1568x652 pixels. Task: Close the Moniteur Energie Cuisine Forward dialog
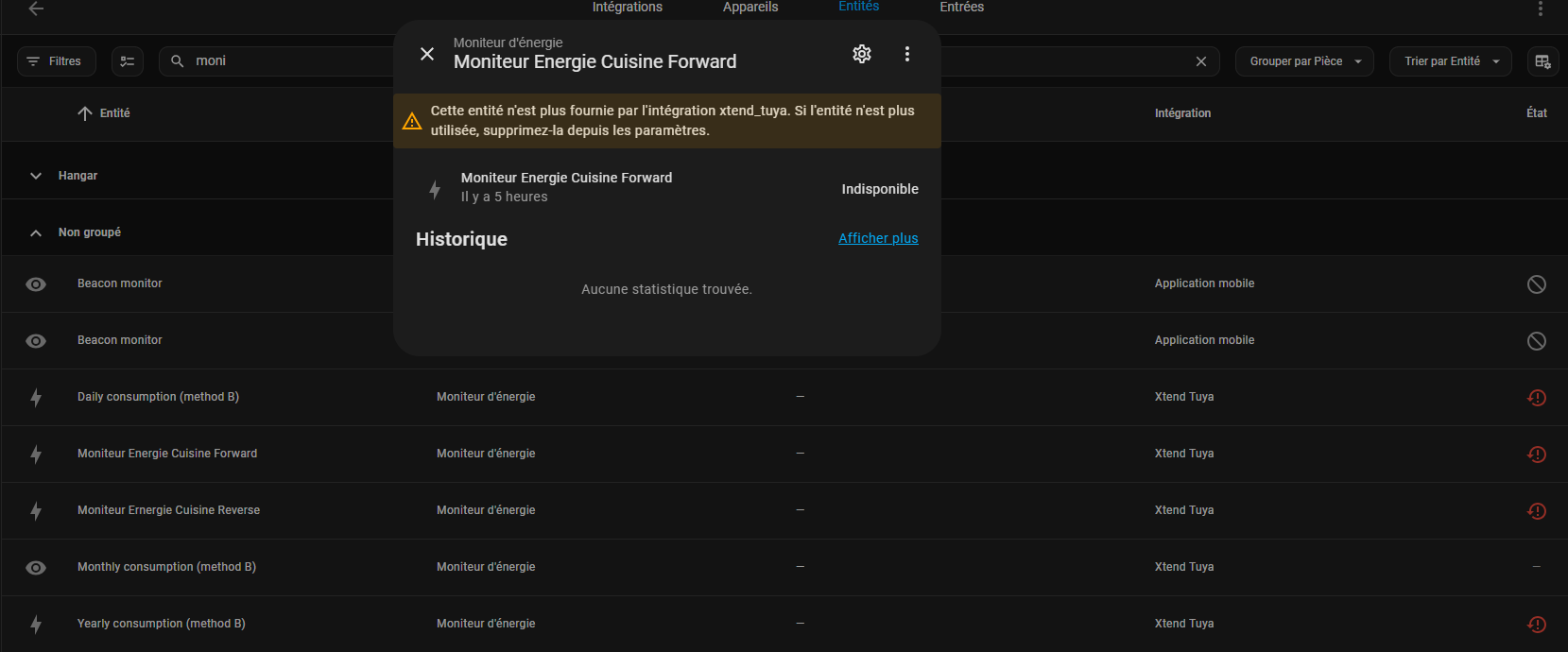coord(427,54)
